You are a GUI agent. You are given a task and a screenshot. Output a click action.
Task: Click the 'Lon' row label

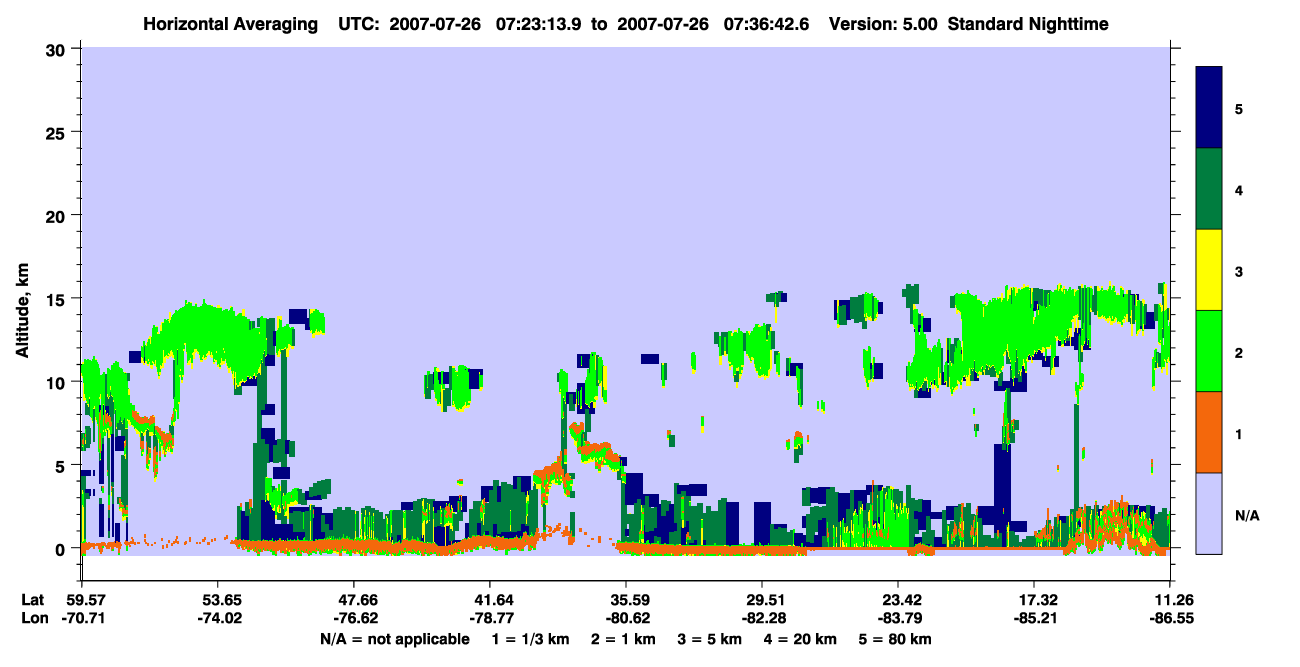pos(33,618)
